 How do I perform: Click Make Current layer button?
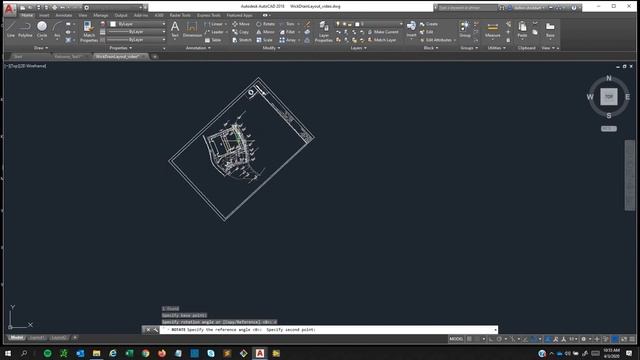point(383,32)
